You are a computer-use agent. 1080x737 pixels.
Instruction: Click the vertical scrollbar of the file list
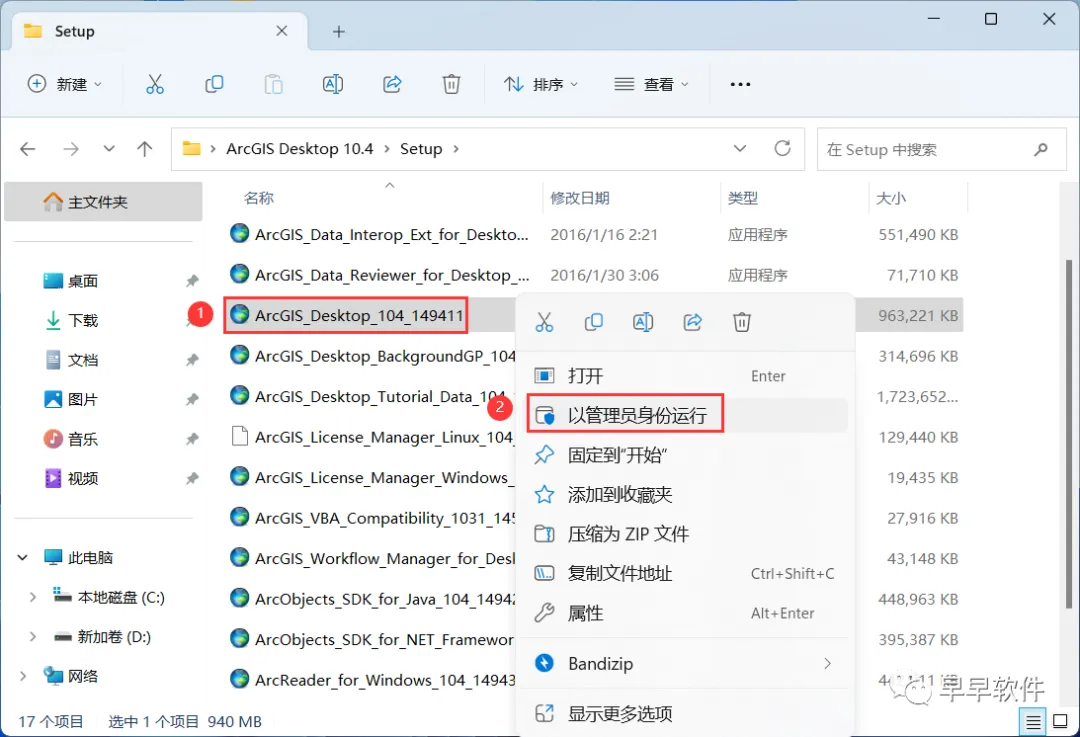1068,434
